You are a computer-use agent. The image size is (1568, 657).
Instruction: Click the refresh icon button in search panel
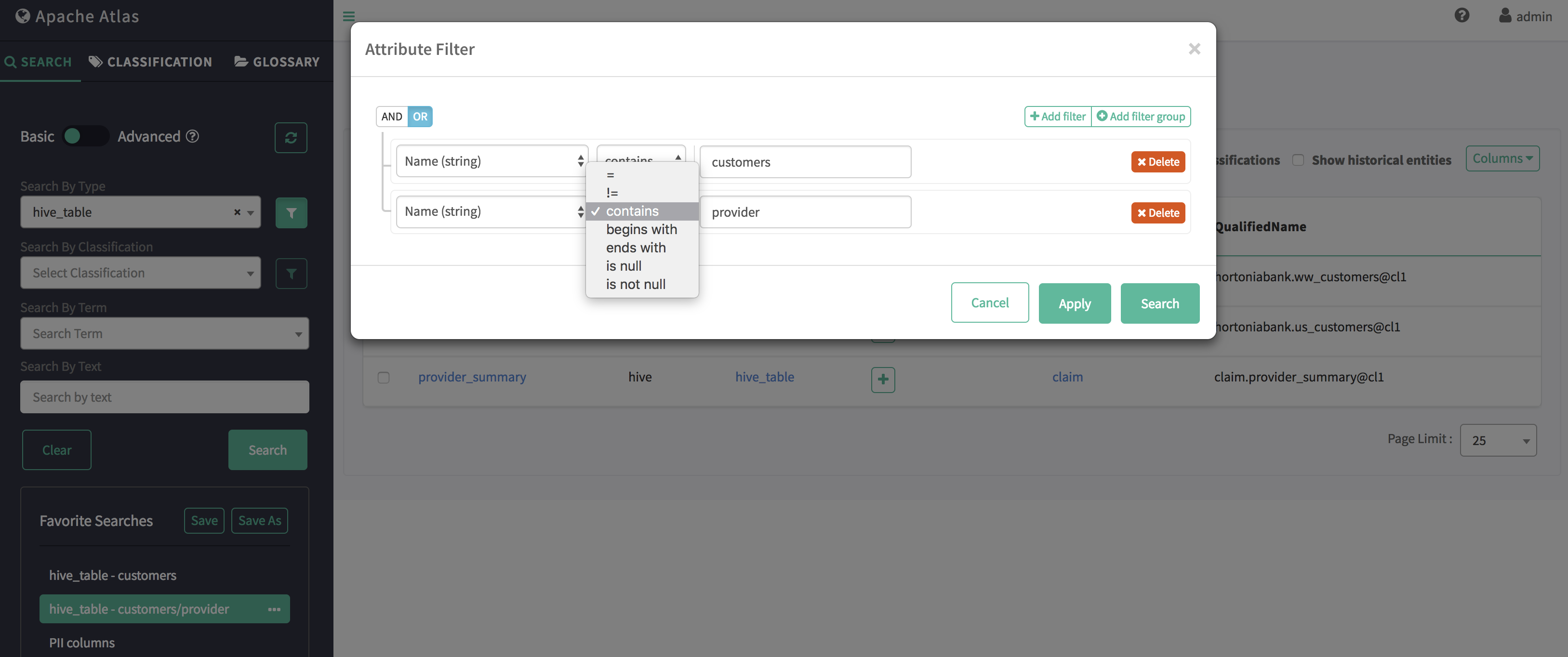point(291,137)
